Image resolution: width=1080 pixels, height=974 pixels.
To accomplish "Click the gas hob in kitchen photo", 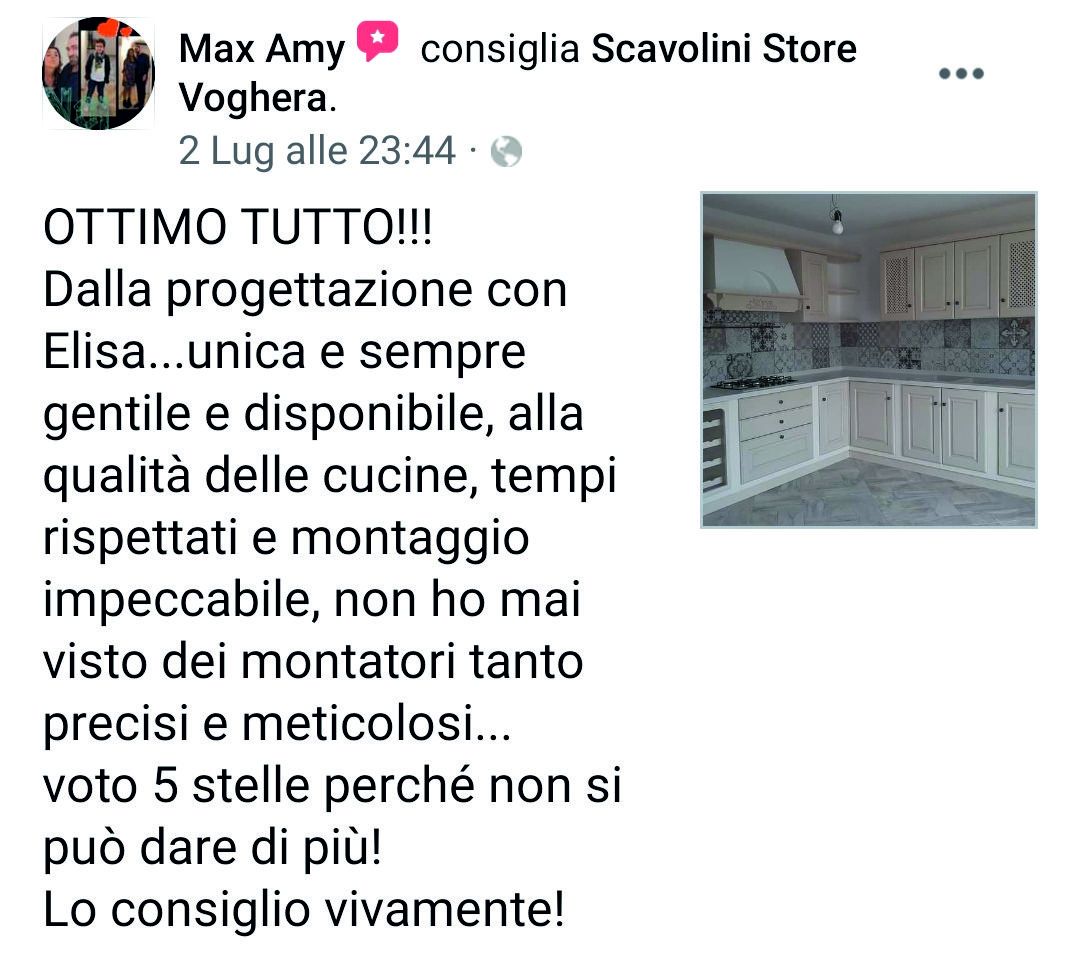I will coord(752,382).
